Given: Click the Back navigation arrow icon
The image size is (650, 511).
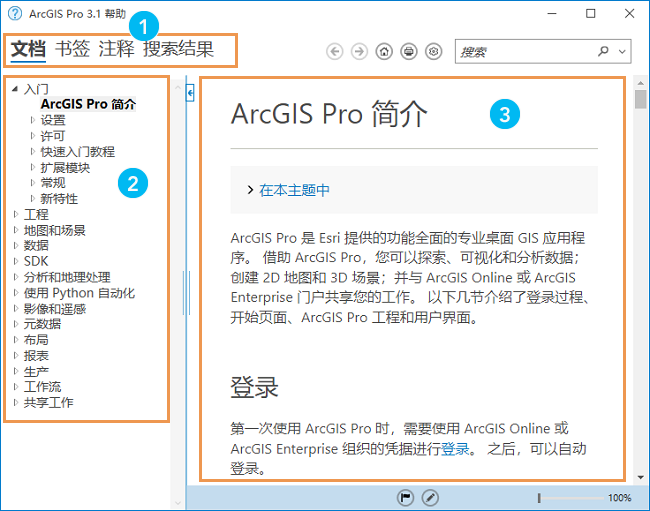Looking at the screenshot, I should [335, 51].
